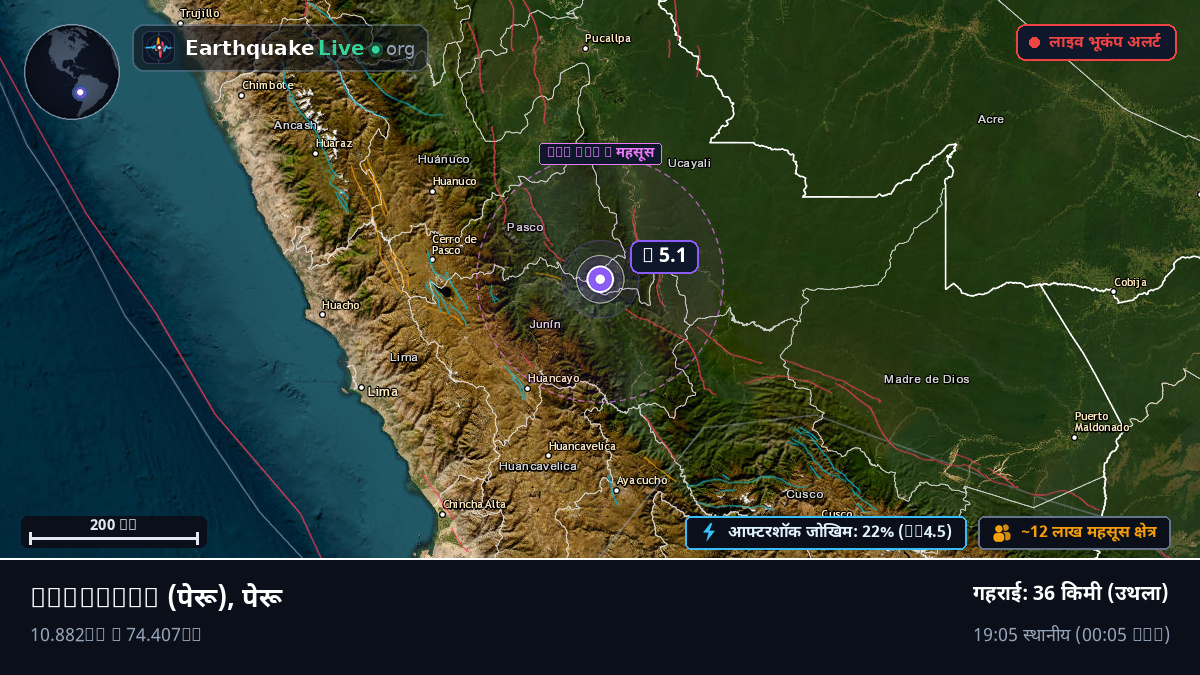This screenshot has height=675, width=1200.
Task: Click the location title ending in (पेरू), पेरू
Action: pos(157,597)
